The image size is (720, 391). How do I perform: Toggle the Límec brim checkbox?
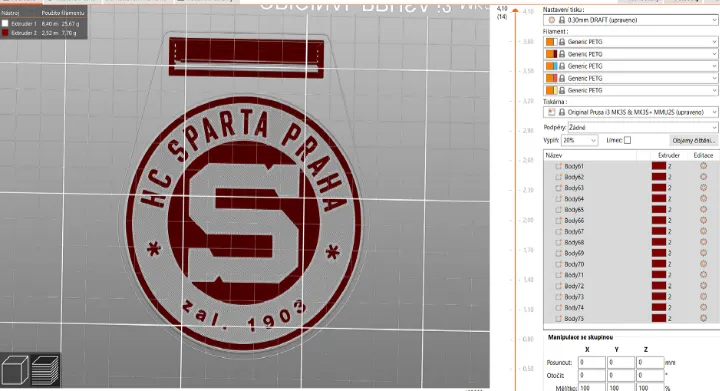click(x=627, y=140)
